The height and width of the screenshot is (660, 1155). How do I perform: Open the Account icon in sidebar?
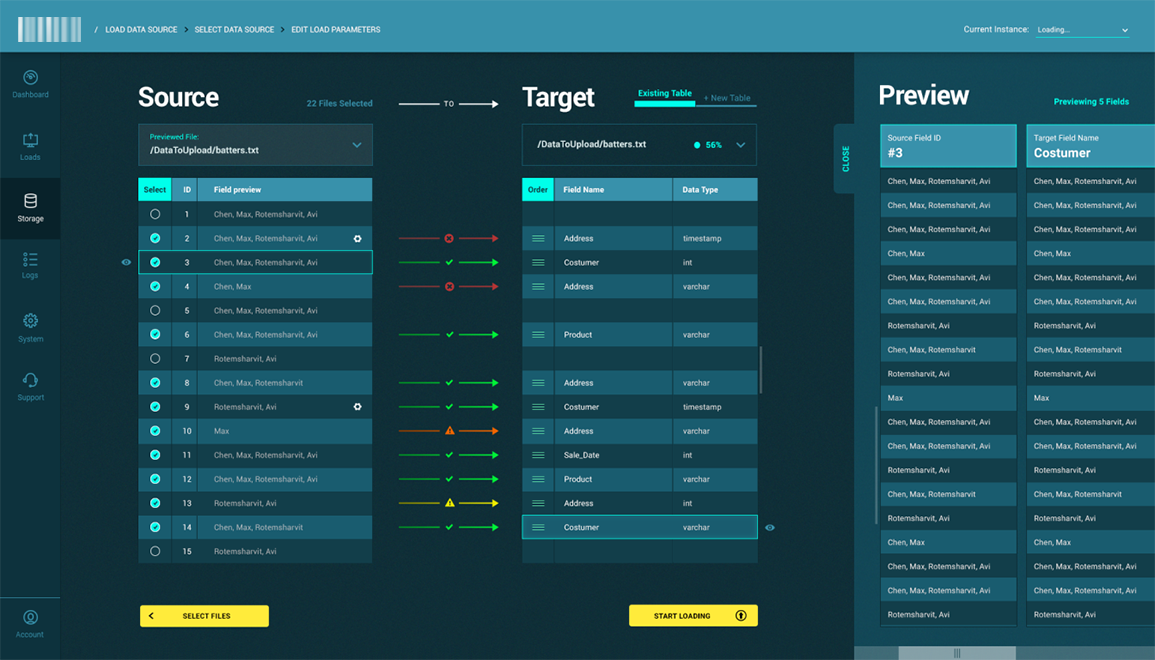(x=30, y=617)
